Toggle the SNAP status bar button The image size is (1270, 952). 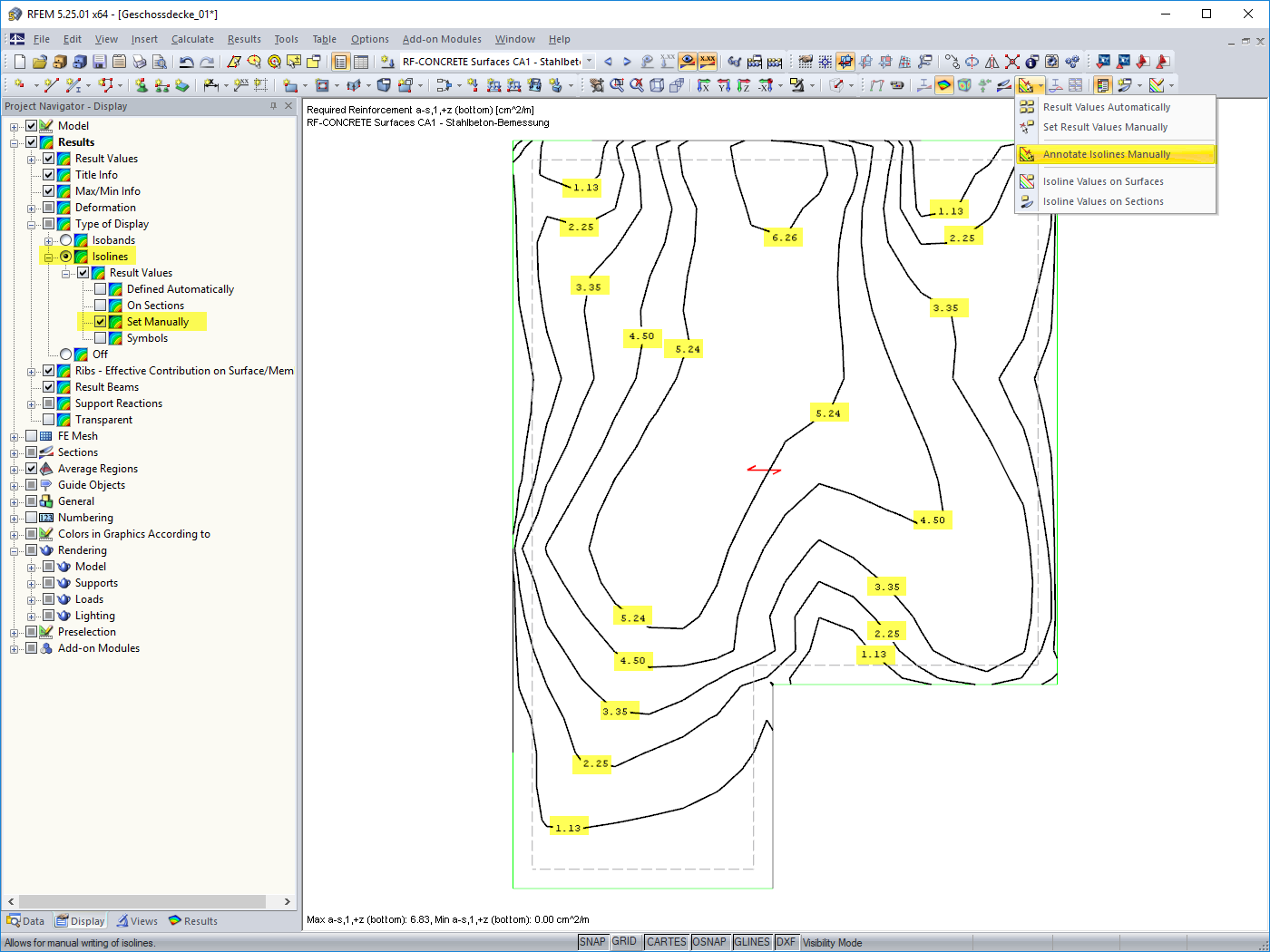click(x=592, y=942)
